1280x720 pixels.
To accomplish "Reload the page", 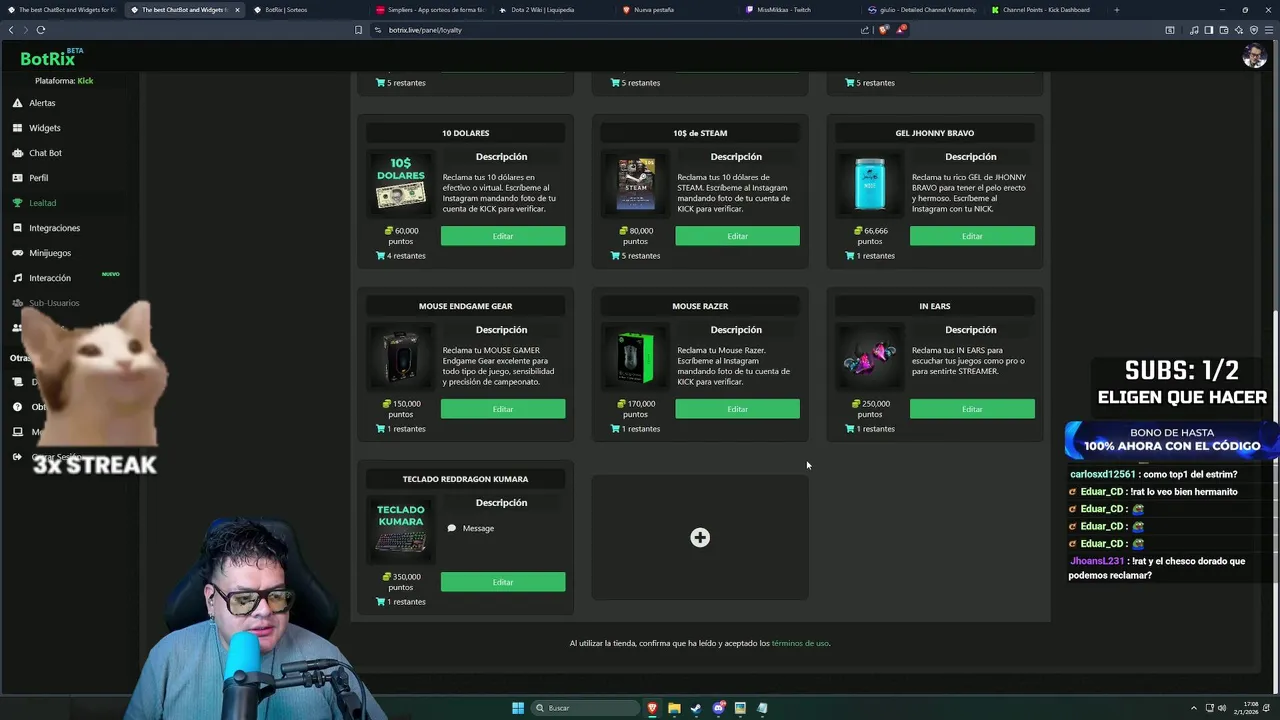I will click(41, 30).
